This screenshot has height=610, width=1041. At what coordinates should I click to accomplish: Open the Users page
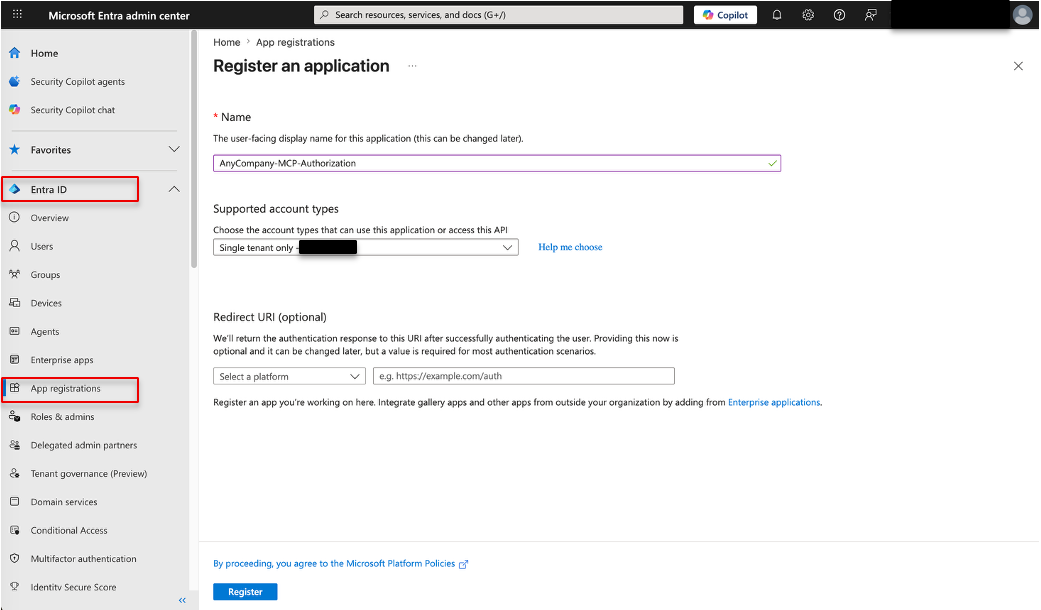point(41,246)
